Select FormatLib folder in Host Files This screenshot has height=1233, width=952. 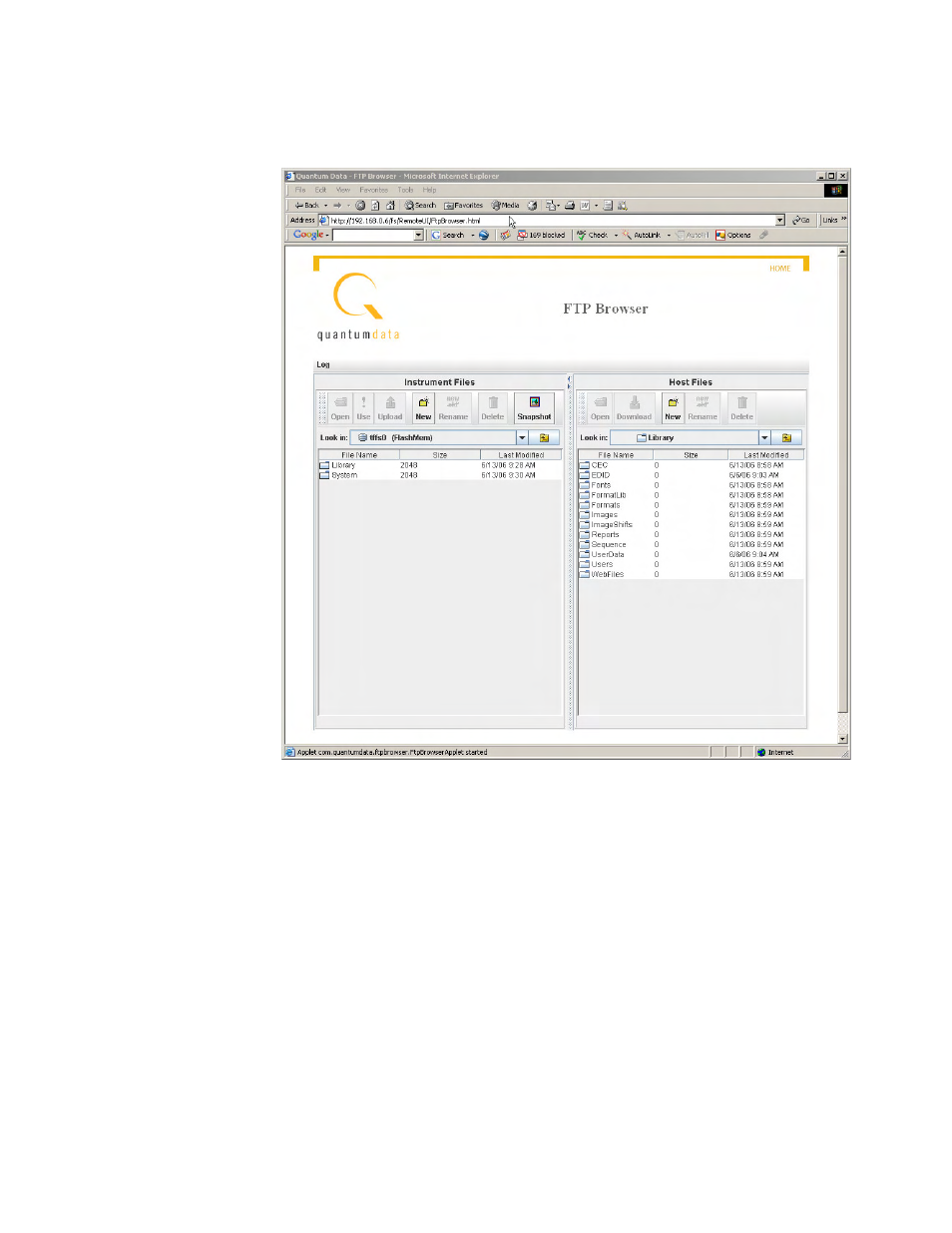692,495
